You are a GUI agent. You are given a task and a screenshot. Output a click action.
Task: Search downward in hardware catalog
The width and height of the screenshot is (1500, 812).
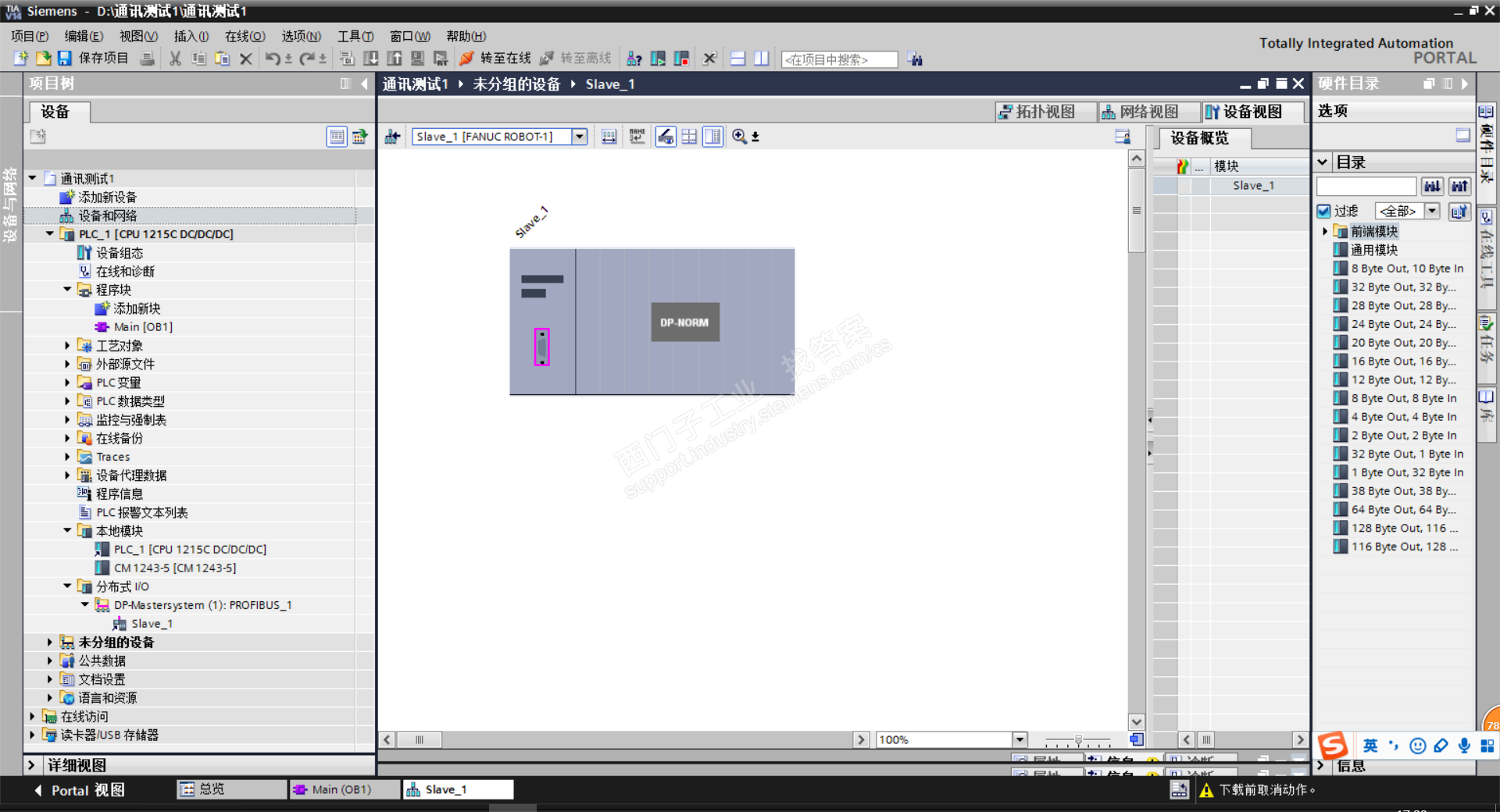1432,186
